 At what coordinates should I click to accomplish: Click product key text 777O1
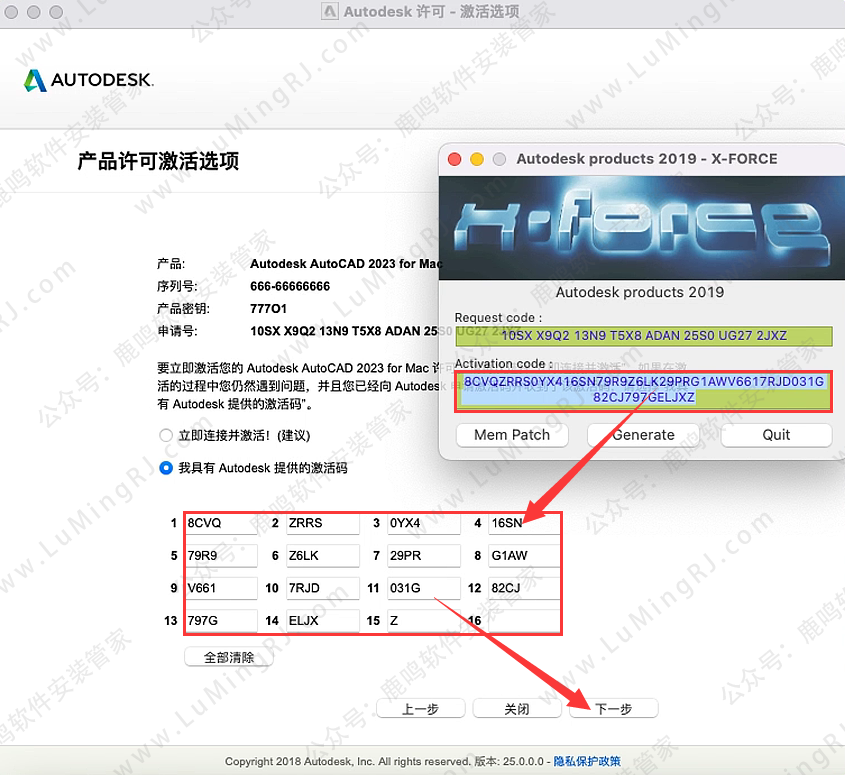(x=268, y=309)
